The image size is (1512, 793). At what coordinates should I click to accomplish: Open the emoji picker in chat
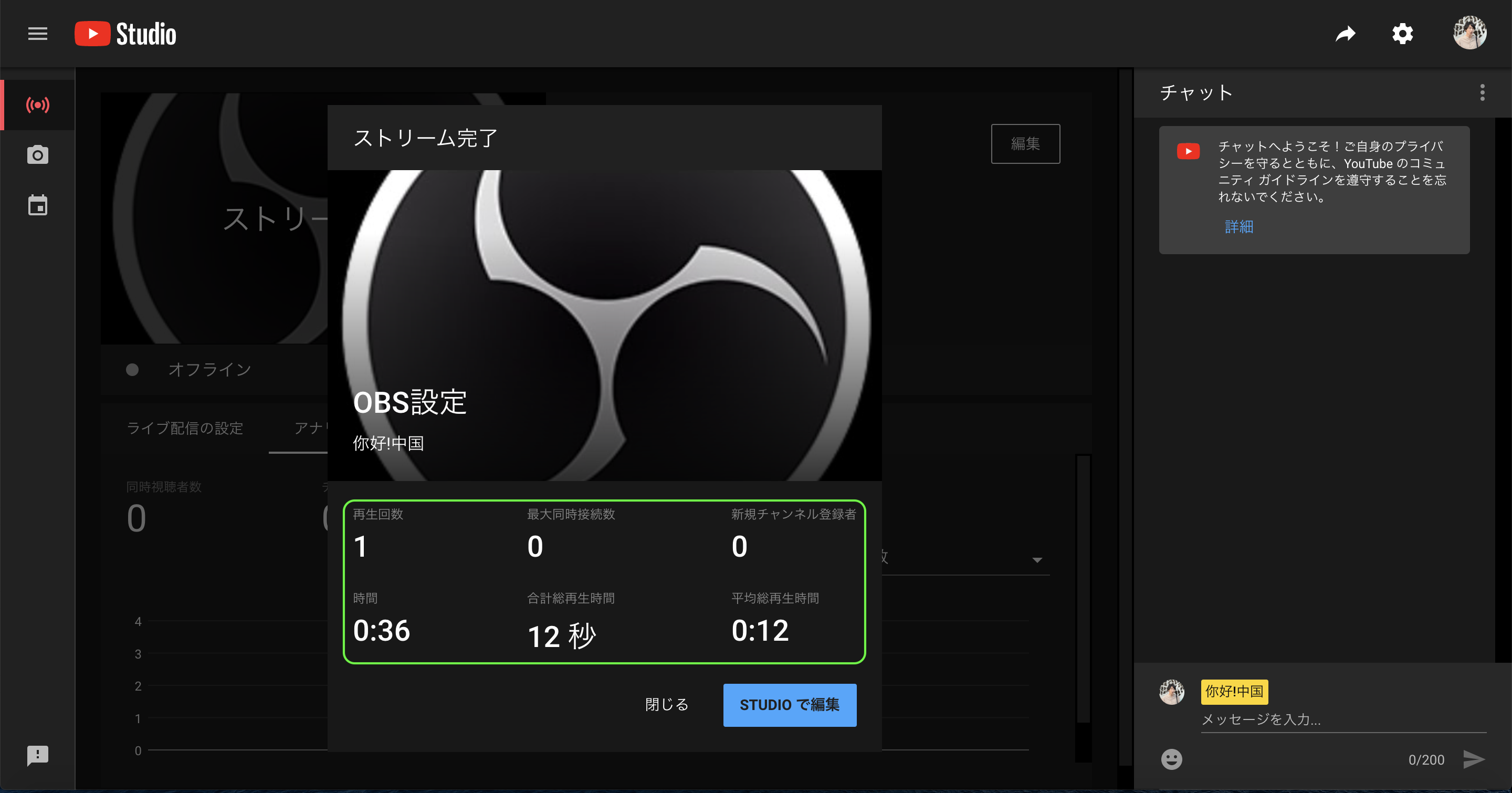[1171, 759]
